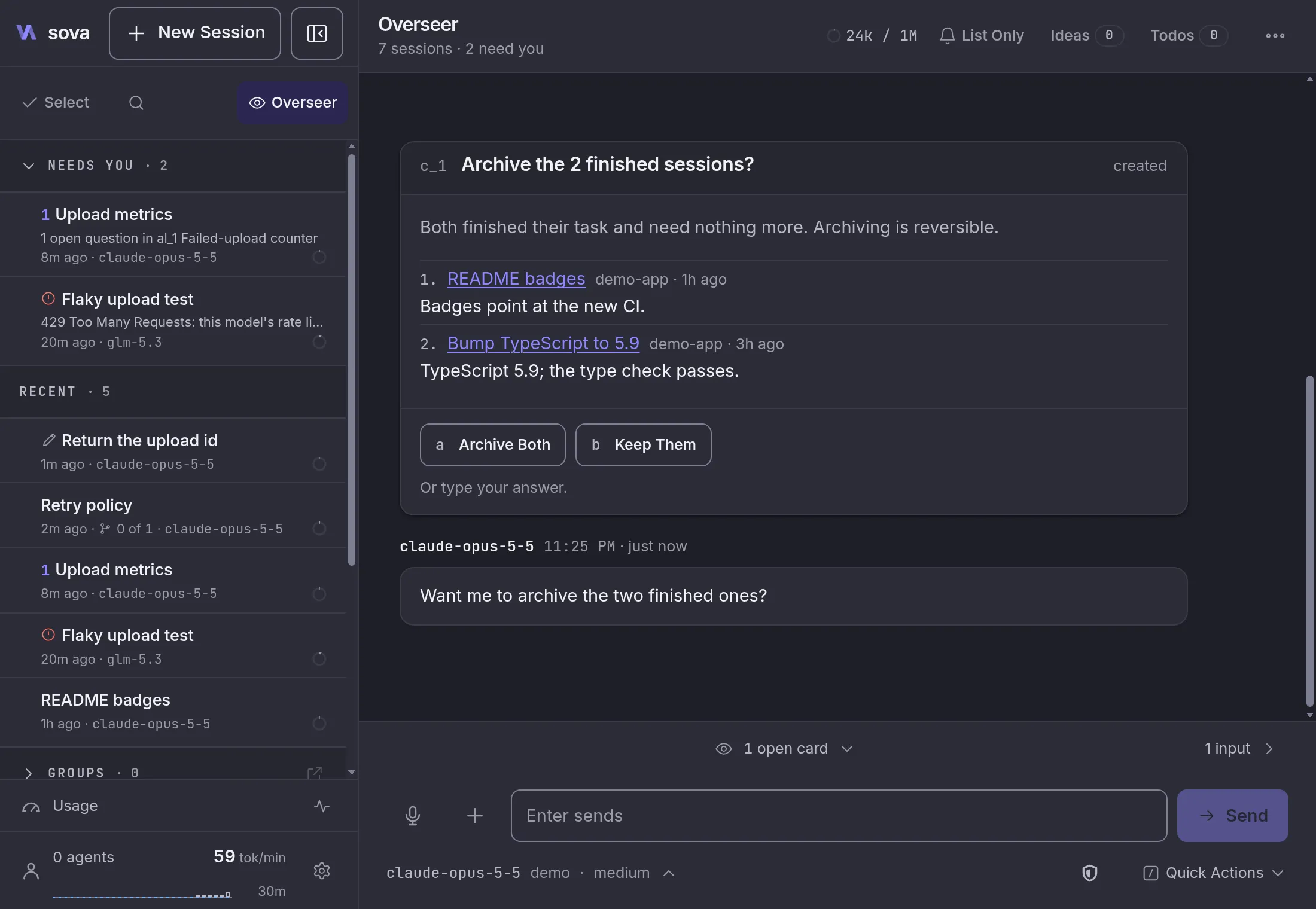Toggle the sidebar panel icon

coord(316,33)
